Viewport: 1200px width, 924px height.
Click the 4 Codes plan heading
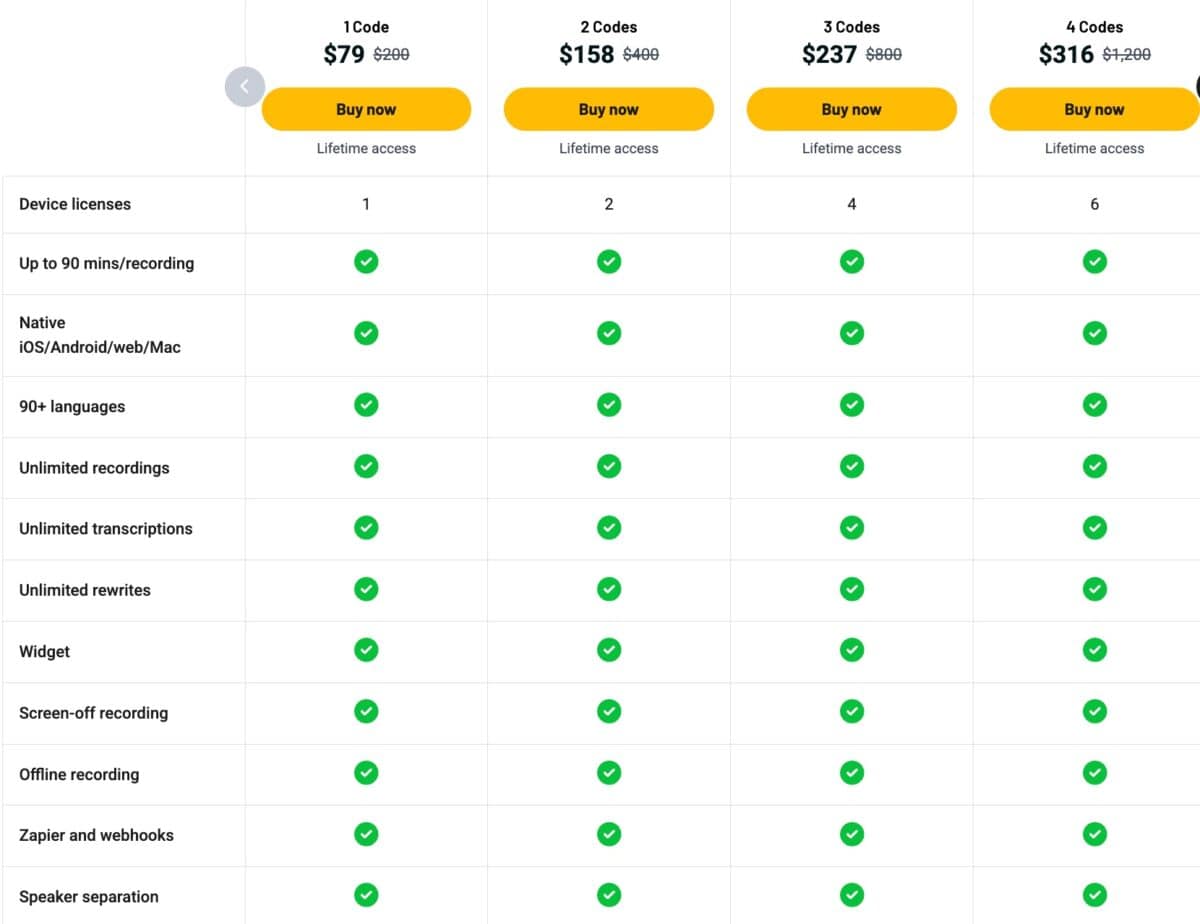1094,27
